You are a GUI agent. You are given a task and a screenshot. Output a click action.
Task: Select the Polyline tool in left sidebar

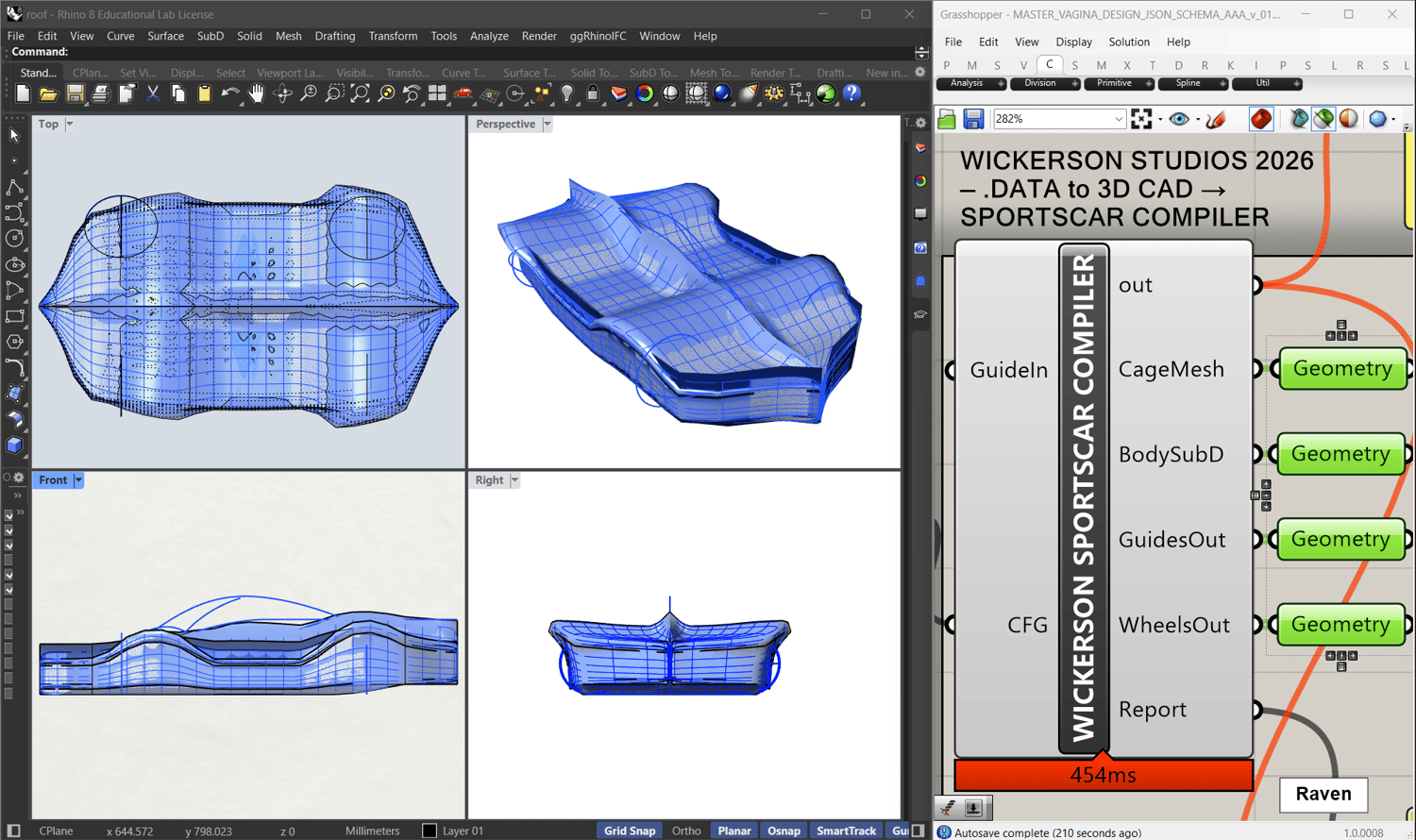tap(14, 187)
